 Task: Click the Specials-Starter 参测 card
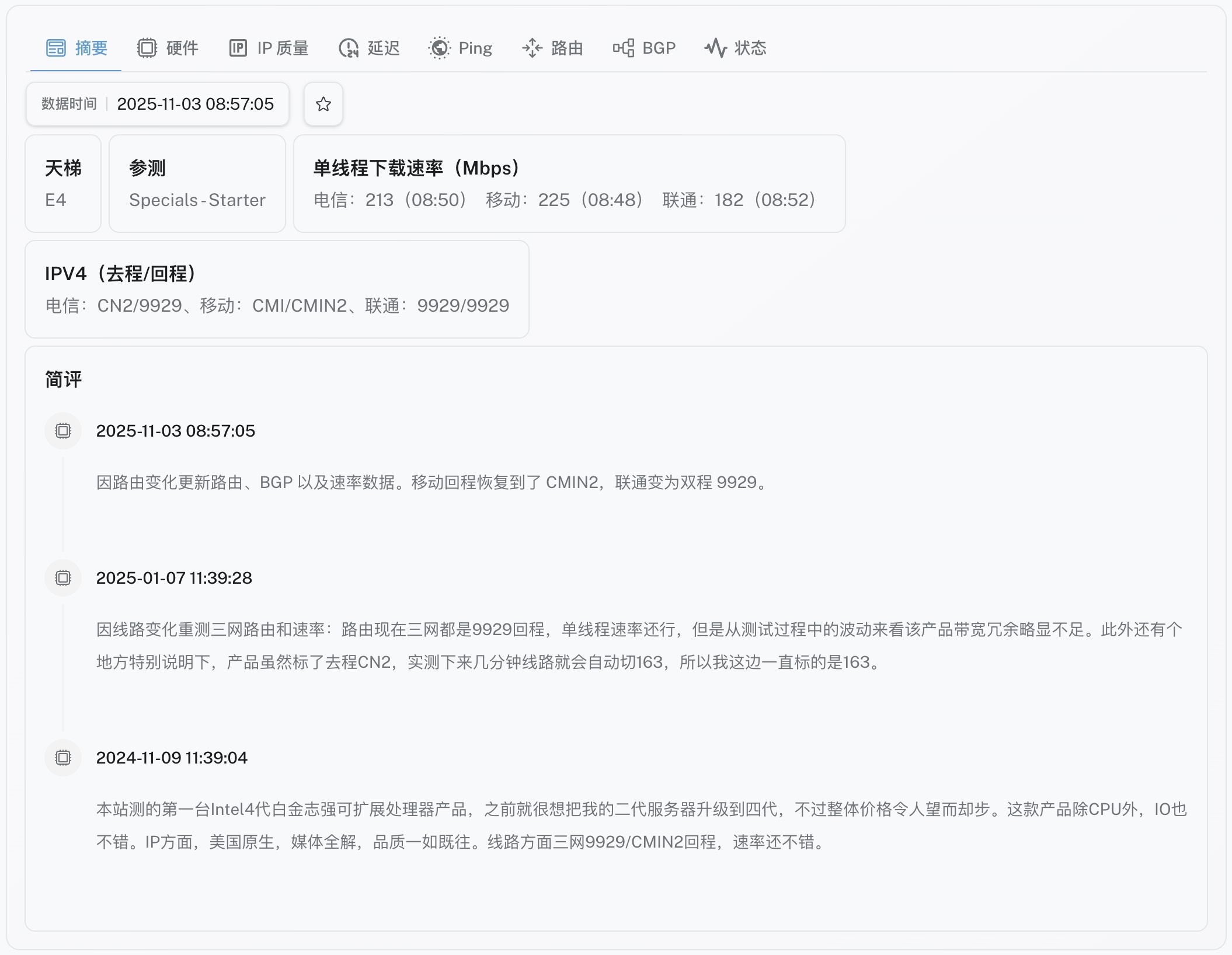[x=197, y=184]
